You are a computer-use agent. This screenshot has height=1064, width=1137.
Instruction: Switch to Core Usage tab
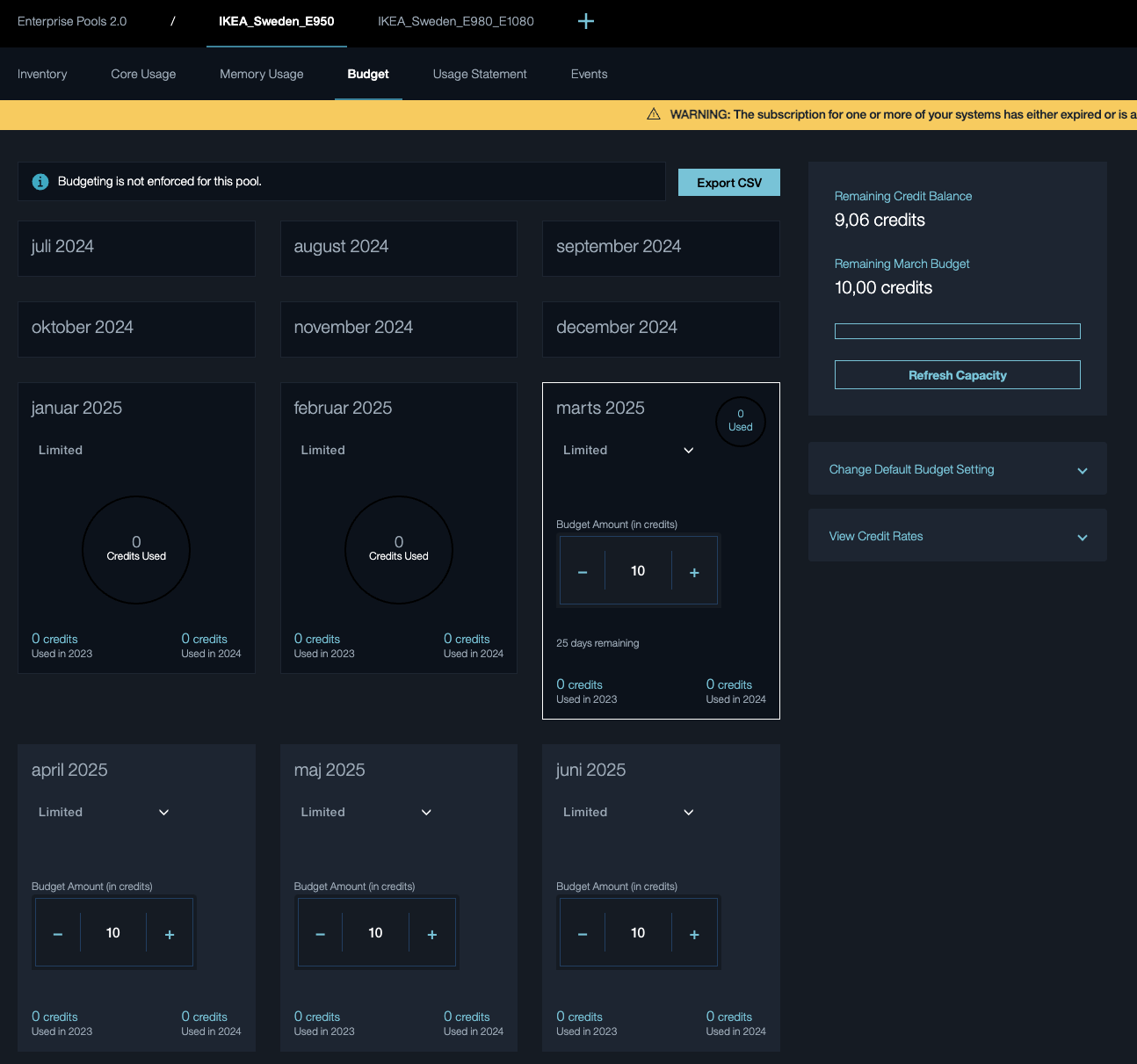coord(143,74)
